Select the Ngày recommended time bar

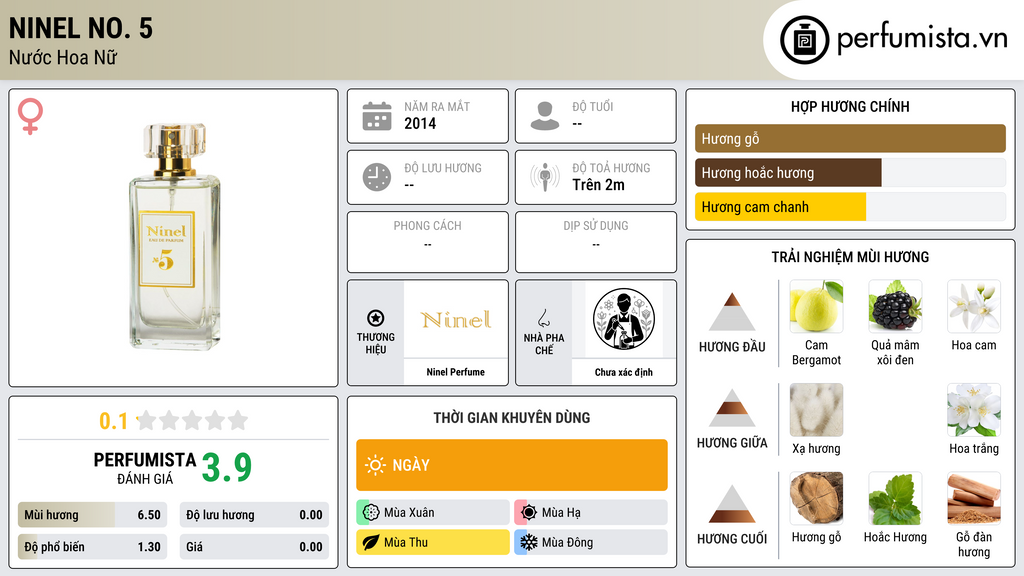[511, 465]
